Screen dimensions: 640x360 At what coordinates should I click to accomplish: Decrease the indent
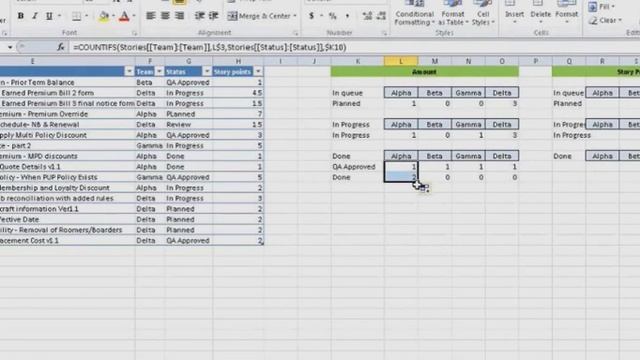tap(199, 16)
